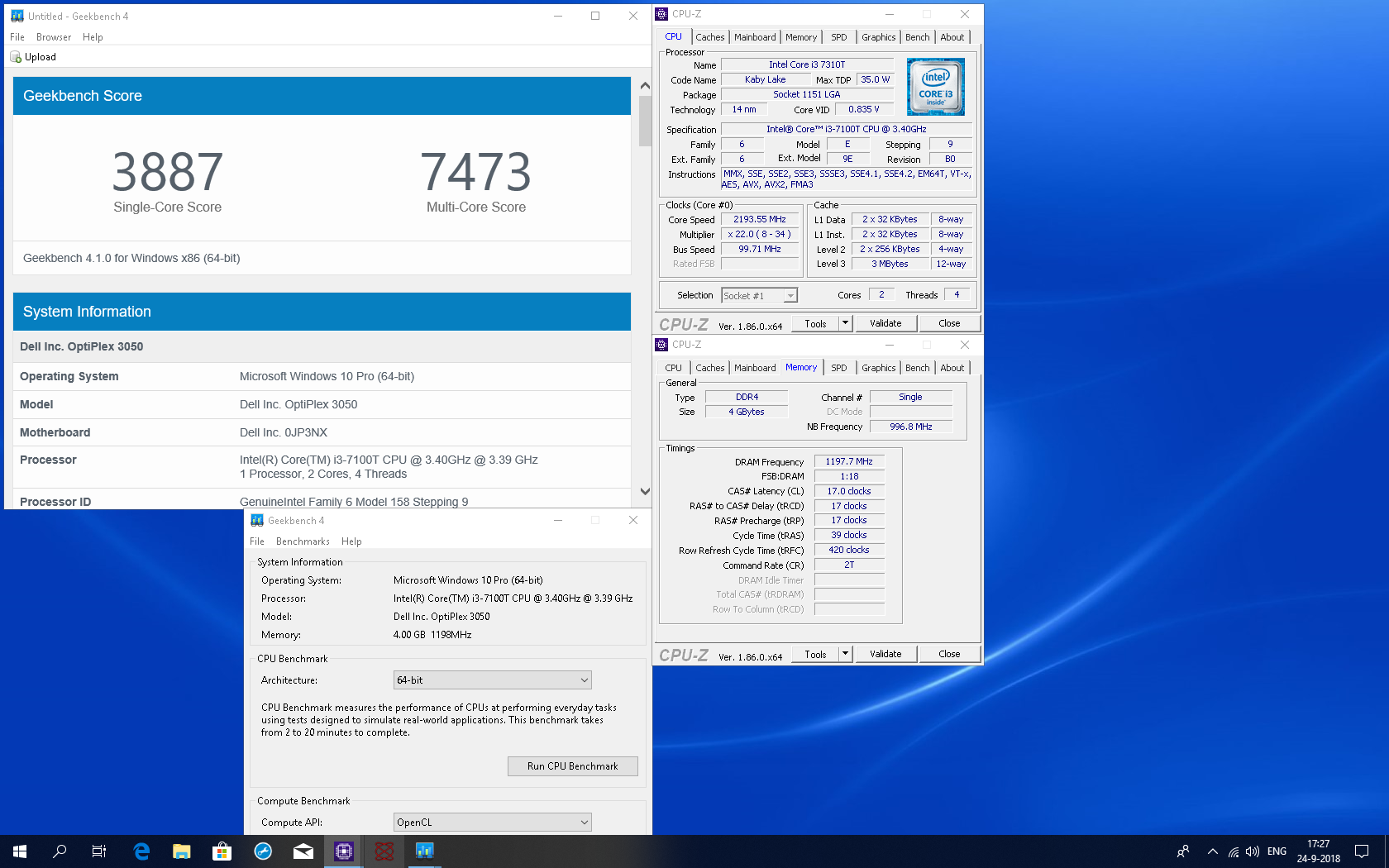
Task: Open File menu in Geekbench results window
Action: point(17,37)
